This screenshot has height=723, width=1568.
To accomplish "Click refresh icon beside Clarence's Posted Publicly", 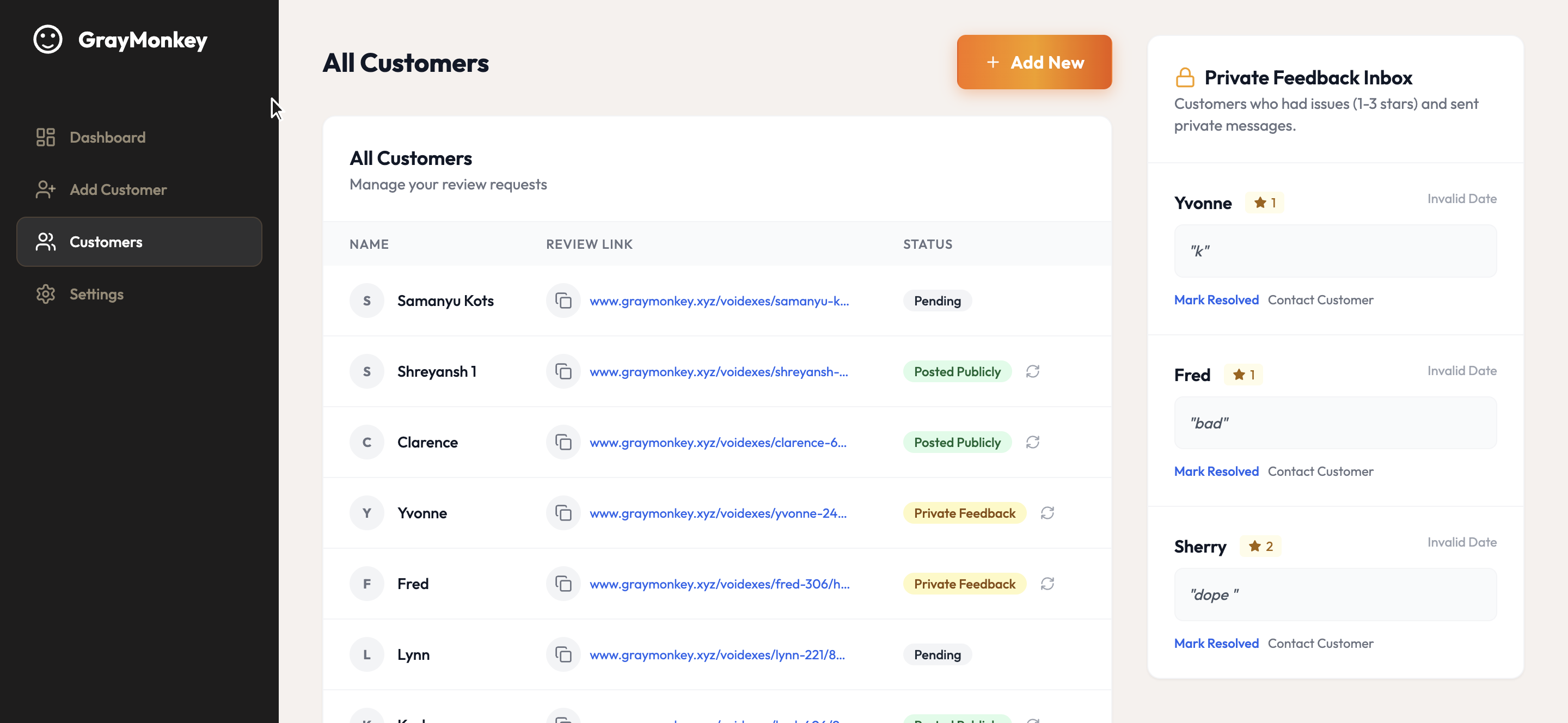I will tap(1032, 443).
